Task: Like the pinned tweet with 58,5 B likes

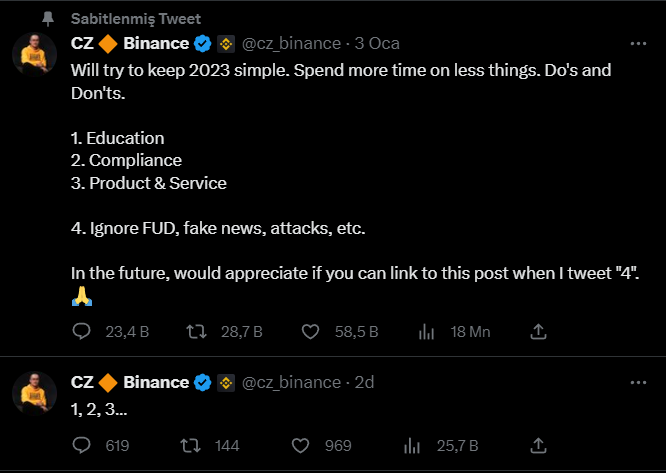Action: point(310,331)
